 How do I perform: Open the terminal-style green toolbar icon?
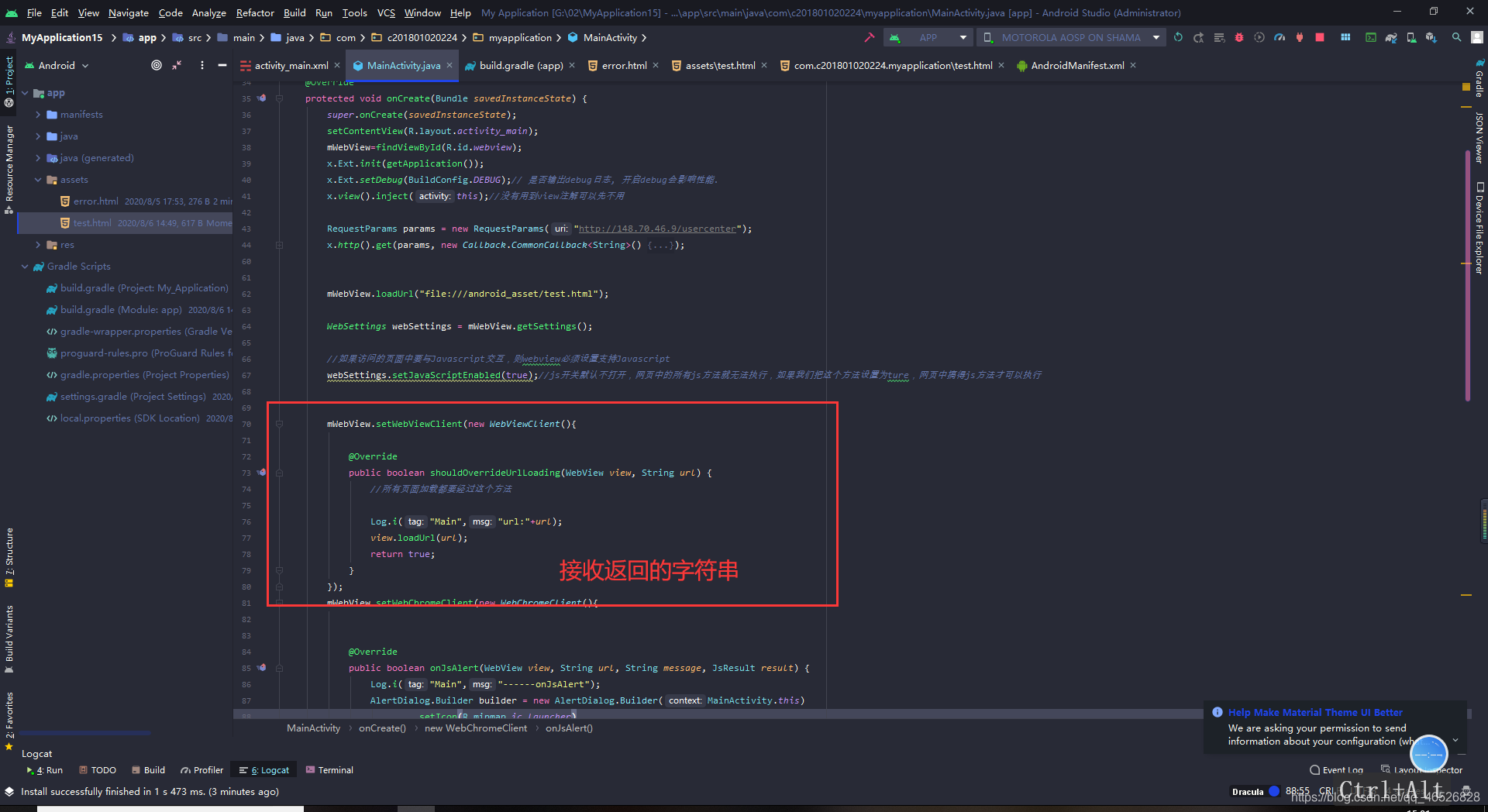(x=1371, y=37)
